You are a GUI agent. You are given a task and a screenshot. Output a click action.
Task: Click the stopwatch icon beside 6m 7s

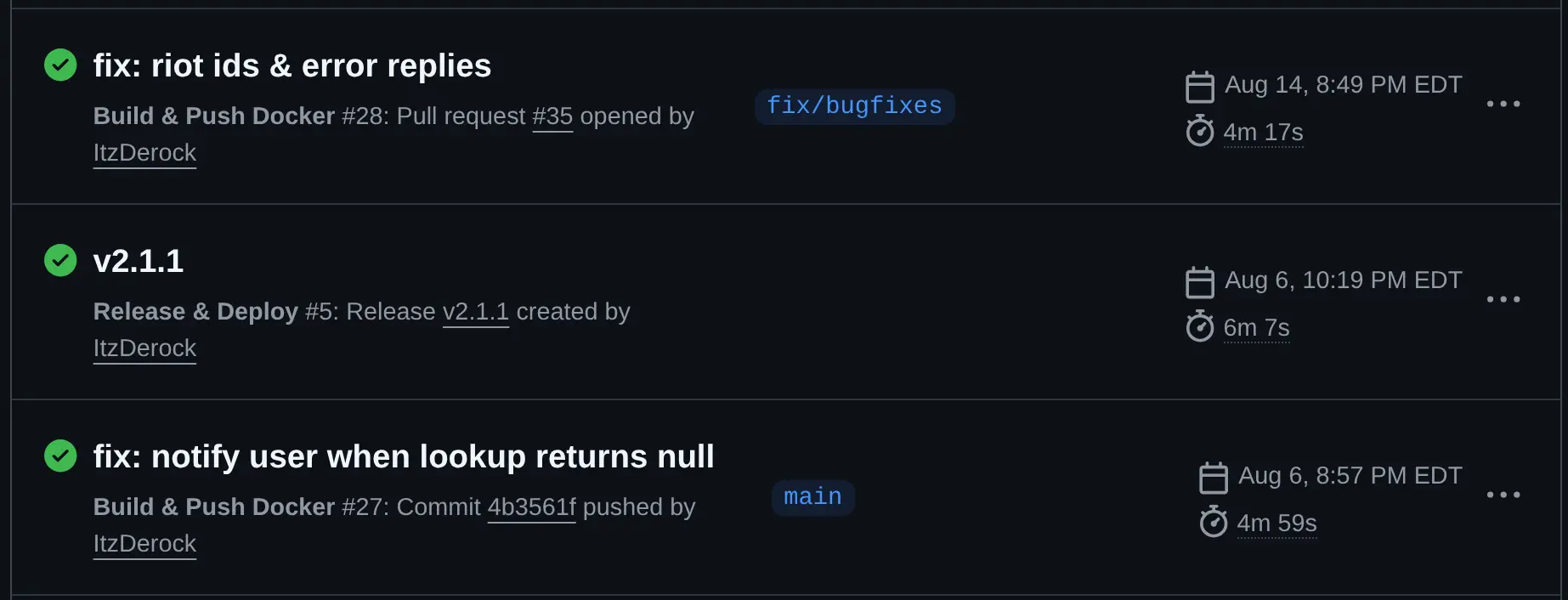pos(1199,326)
